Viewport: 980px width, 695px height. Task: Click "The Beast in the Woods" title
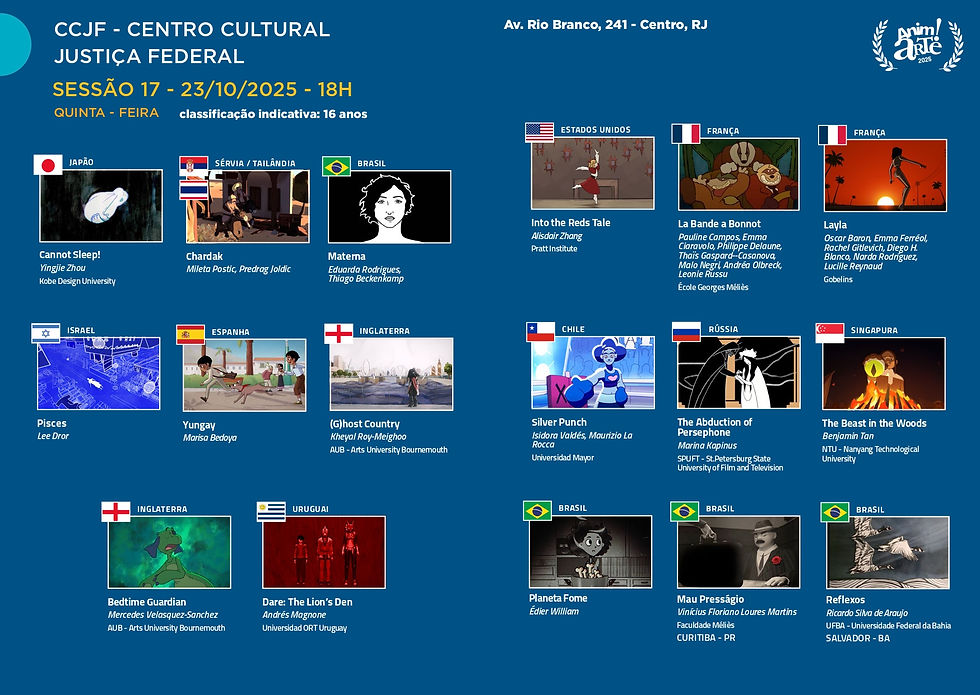[874, 423]
